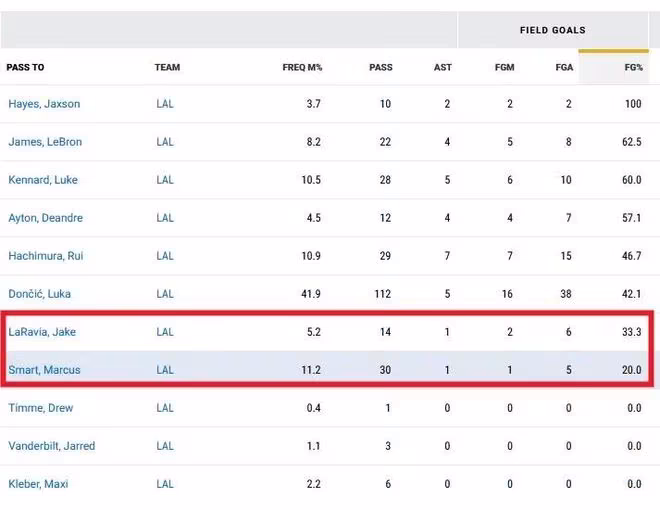Click LAL team link in Hayes row
Screen dimensions: 660x510
tap(165, 104)
